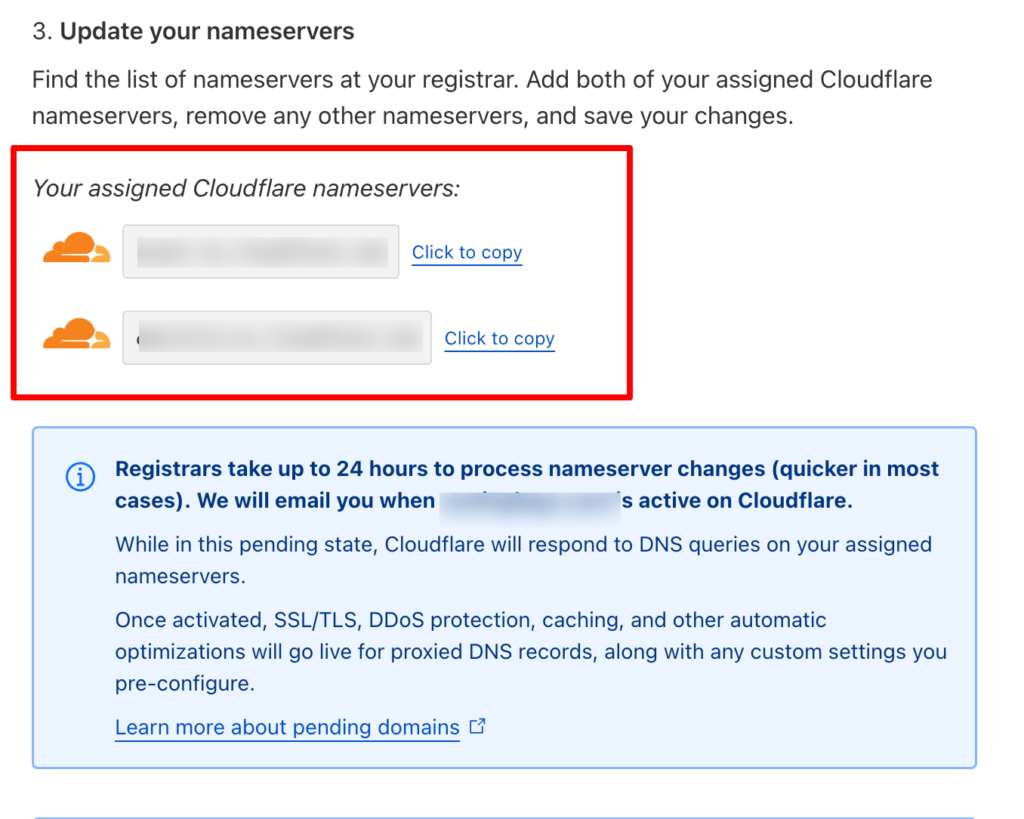The width and height of the screenshot is (1024, 819).
Task: Click Your assigned Cloudflare nameservers label
Action: pyautogui.click(x=246, y=188)
